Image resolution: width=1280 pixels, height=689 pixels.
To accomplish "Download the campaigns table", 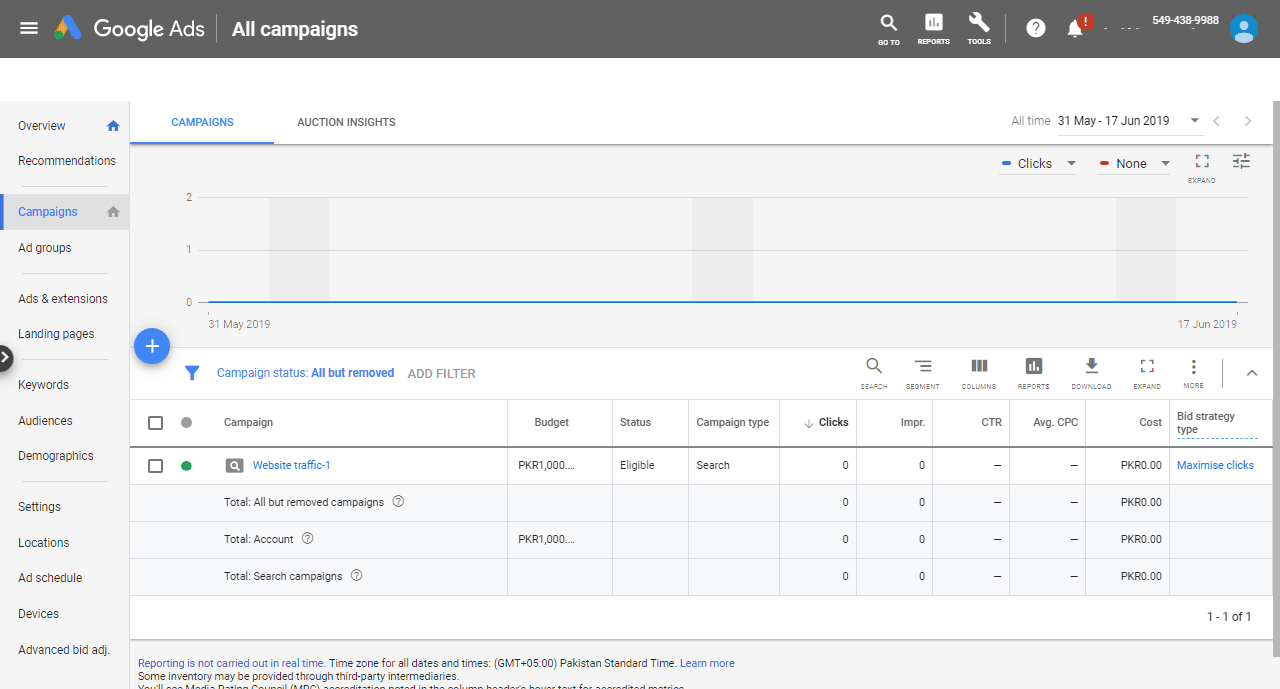I will click(x=1091, y=371).
